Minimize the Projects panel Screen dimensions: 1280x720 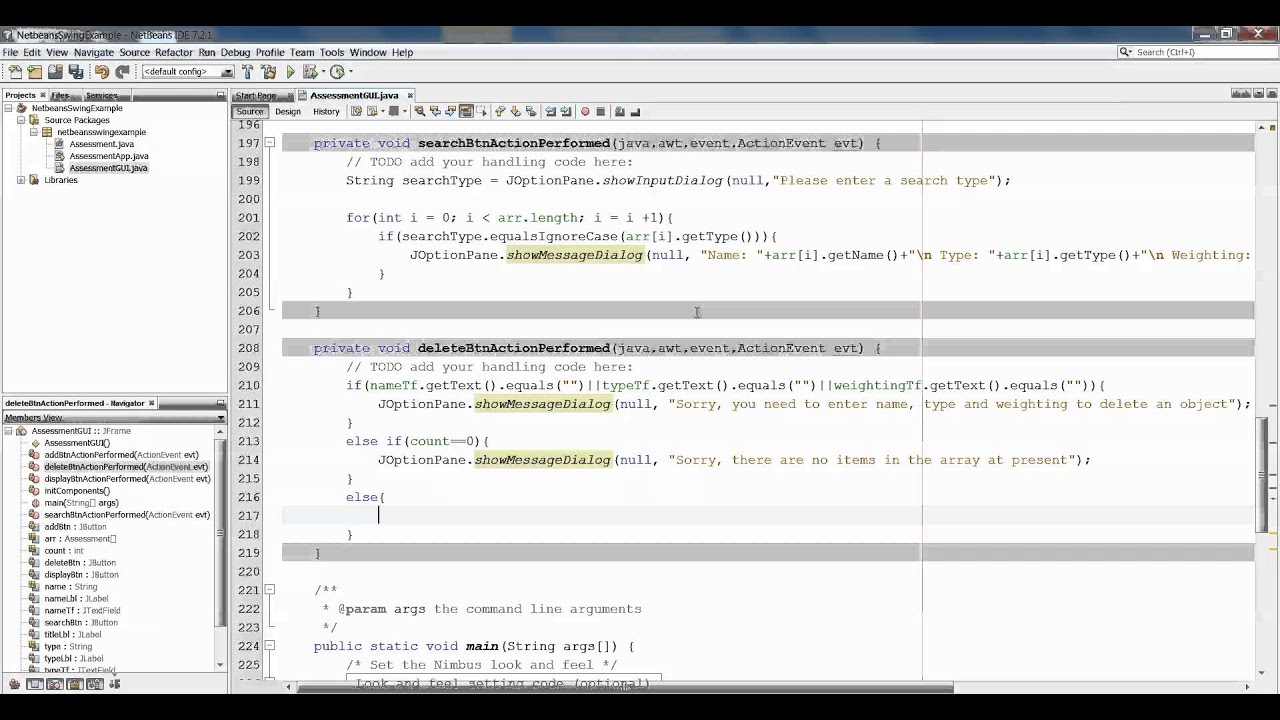tap(221, 95)
